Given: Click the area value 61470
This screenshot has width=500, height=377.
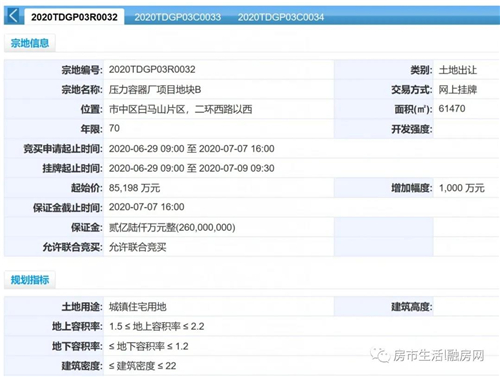Looking at the screenshot, I should (452, 109).
